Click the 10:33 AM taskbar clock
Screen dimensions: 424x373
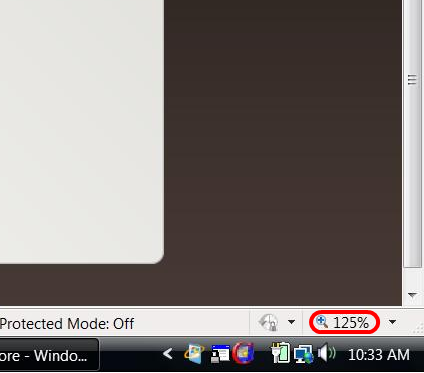379,355
